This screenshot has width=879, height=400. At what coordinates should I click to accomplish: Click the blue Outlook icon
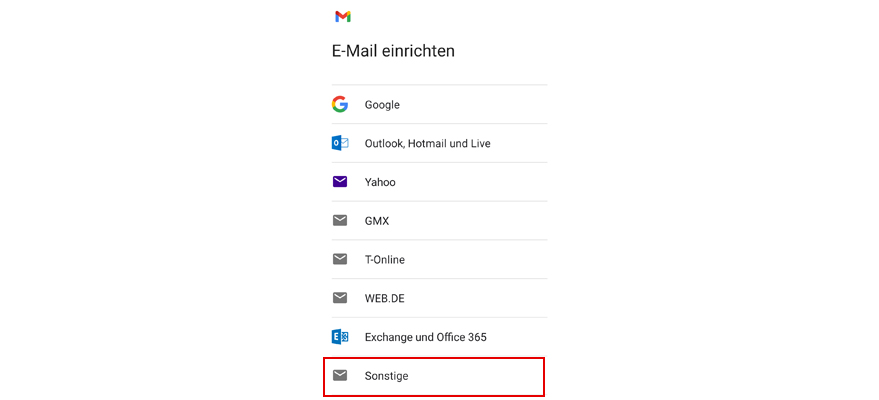[x=340, y=143]
